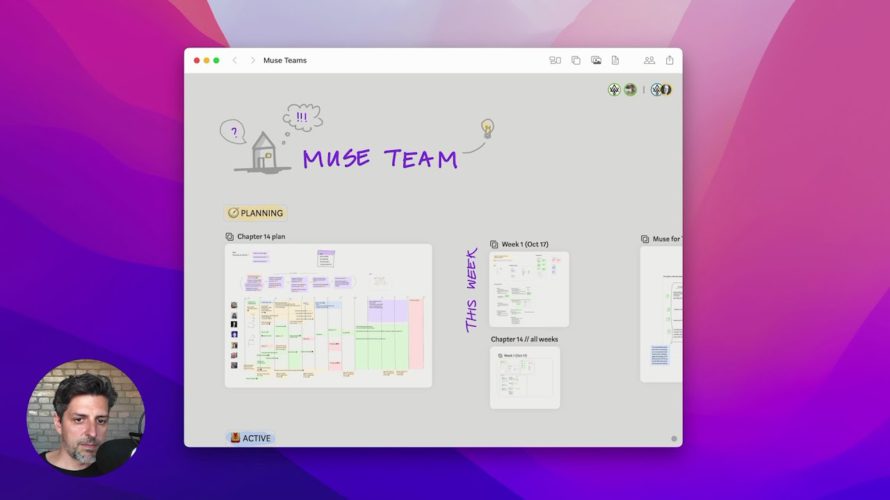
Task: Click the board icon beside Chapter 14 plan
Action: click(229, 237)
